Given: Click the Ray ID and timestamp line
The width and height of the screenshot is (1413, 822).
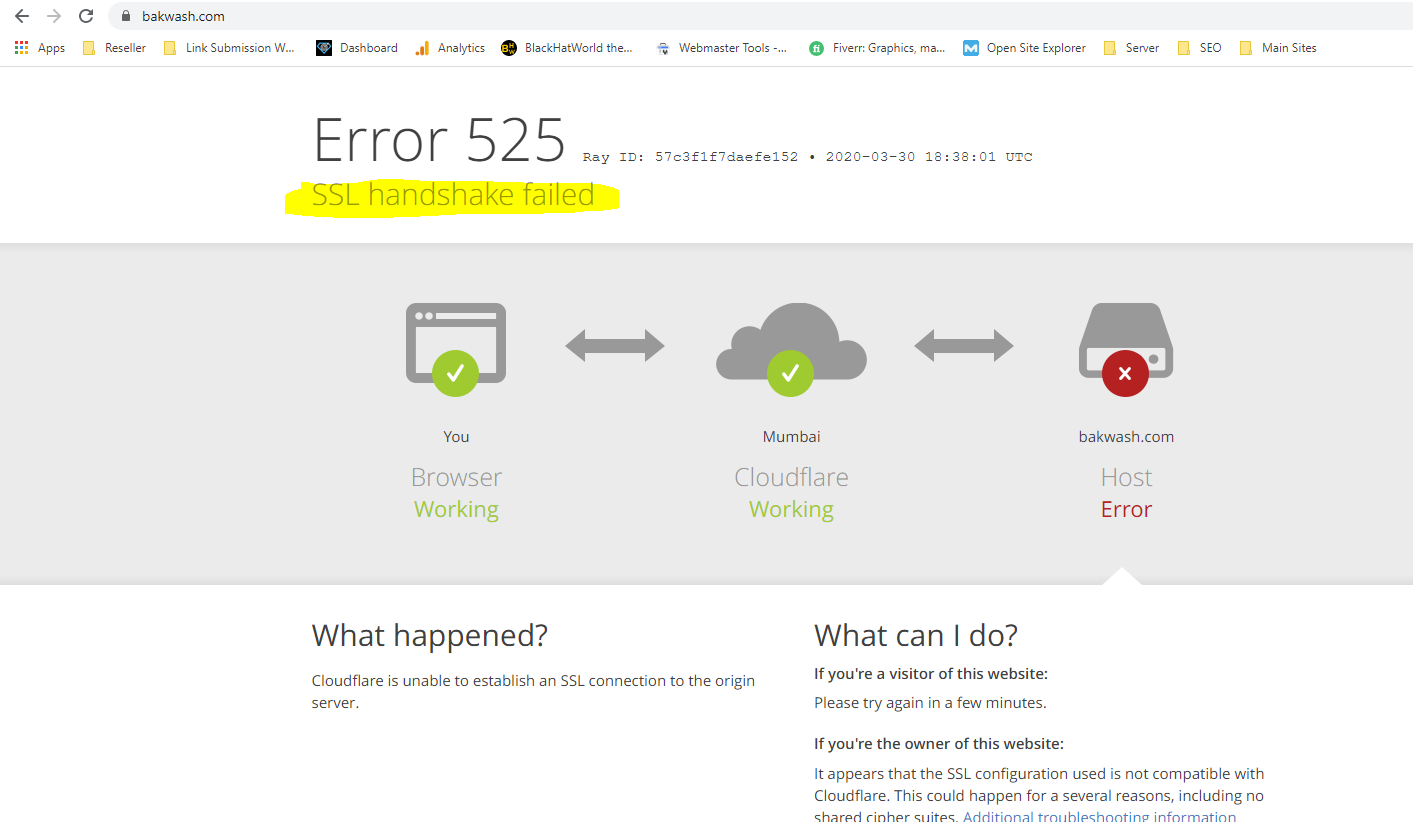Looking at the screenshot, I should click(808, 157).
